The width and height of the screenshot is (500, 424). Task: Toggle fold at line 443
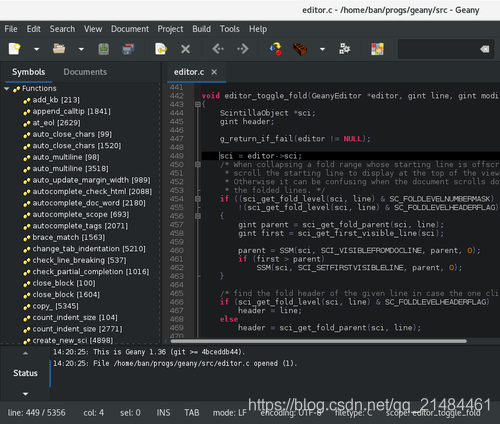click(x=198, y=104)
